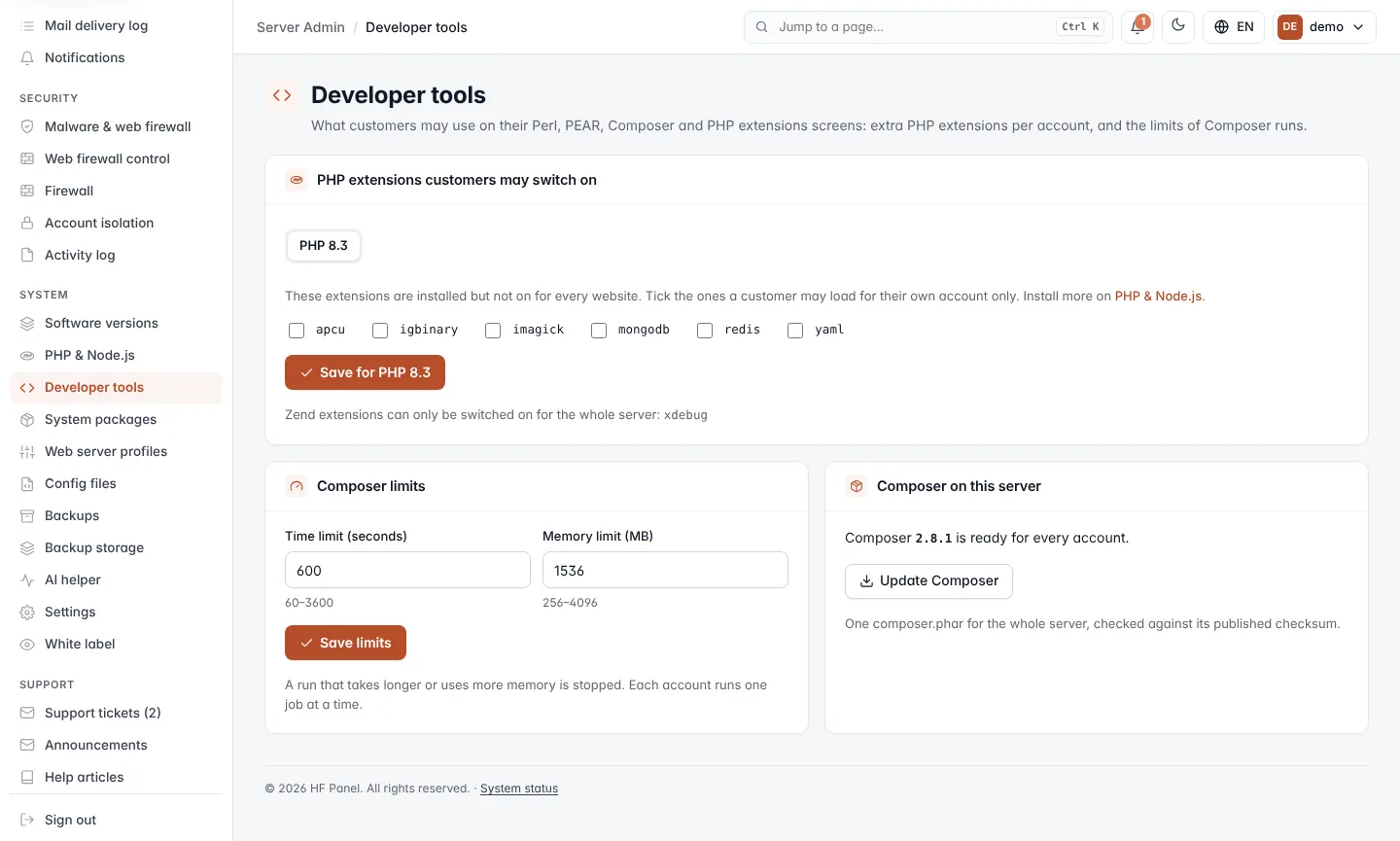Click the Sign out arrow icon
The width and height of the screenshot is (1400, 841).
[27, 820]
